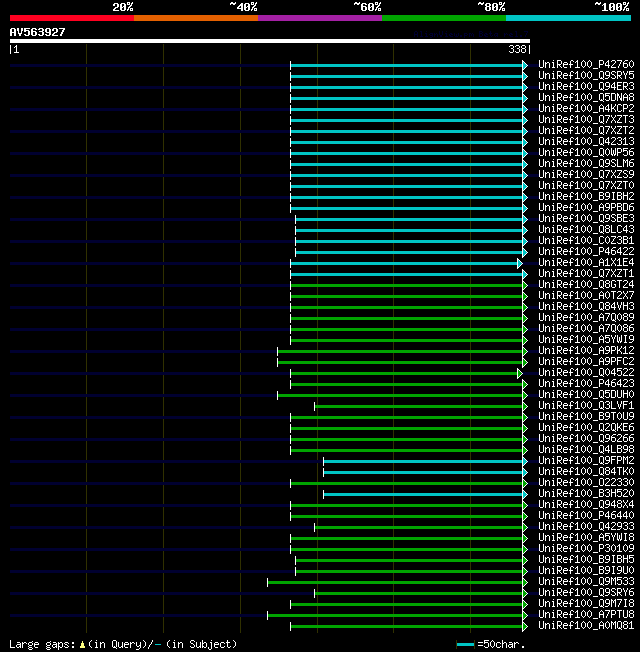Select UniRef100_Q42313 label
The height and width of the screenshot is (652, 640).
(x=586, y=142)
